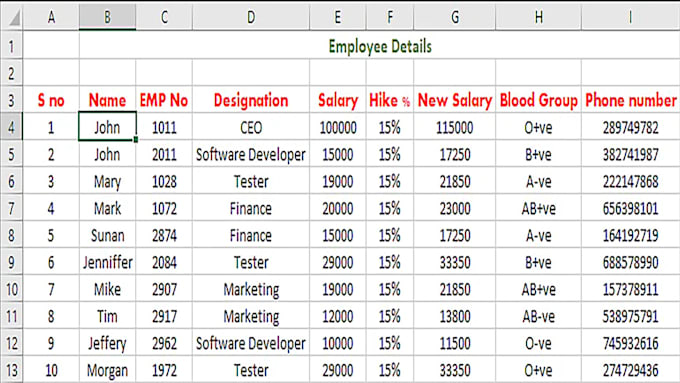Click the phone number 656398101

631,209
